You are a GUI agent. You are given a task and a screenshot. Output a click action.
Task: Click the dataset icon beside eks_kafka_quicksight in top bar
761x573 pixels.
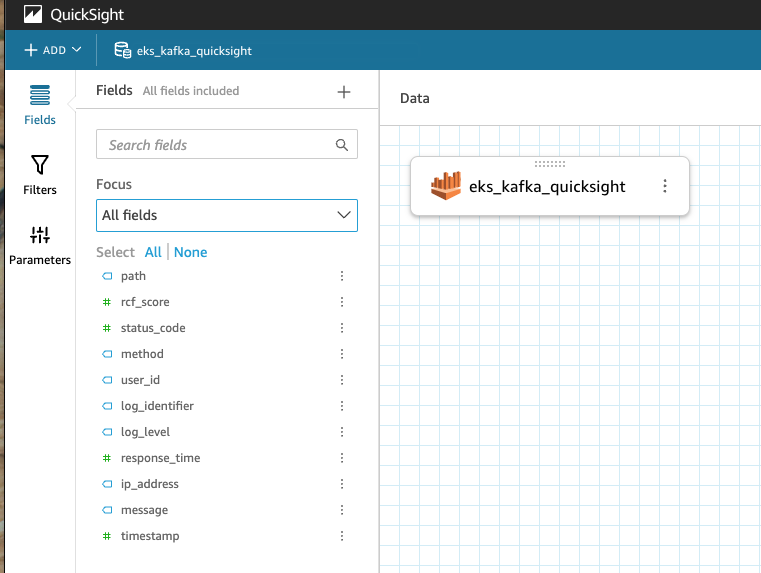pyautogui.click(x=122, y=50)
